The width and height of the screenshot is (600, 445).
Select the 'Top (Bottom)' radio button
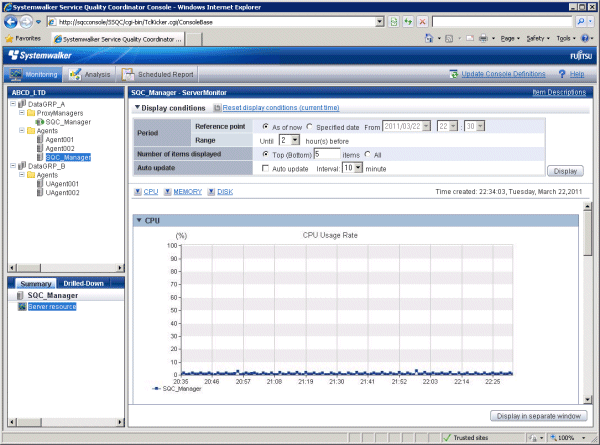(265, 154)
